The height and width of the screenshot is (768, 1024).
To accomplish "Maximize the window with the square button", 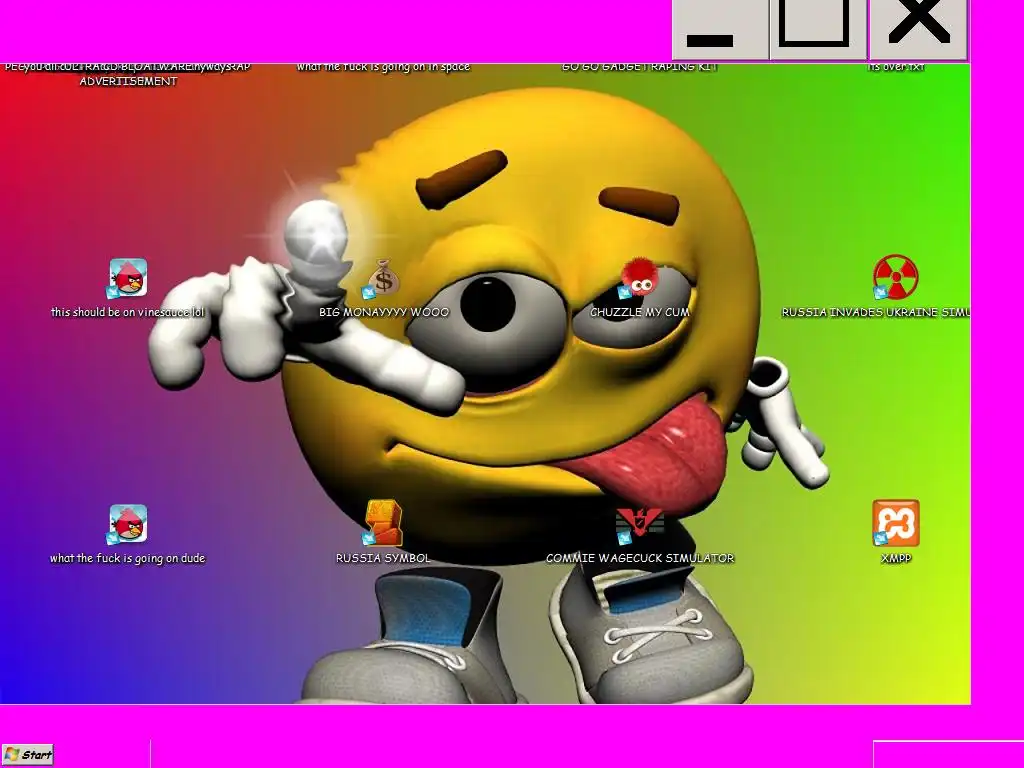I will (818, 29).
